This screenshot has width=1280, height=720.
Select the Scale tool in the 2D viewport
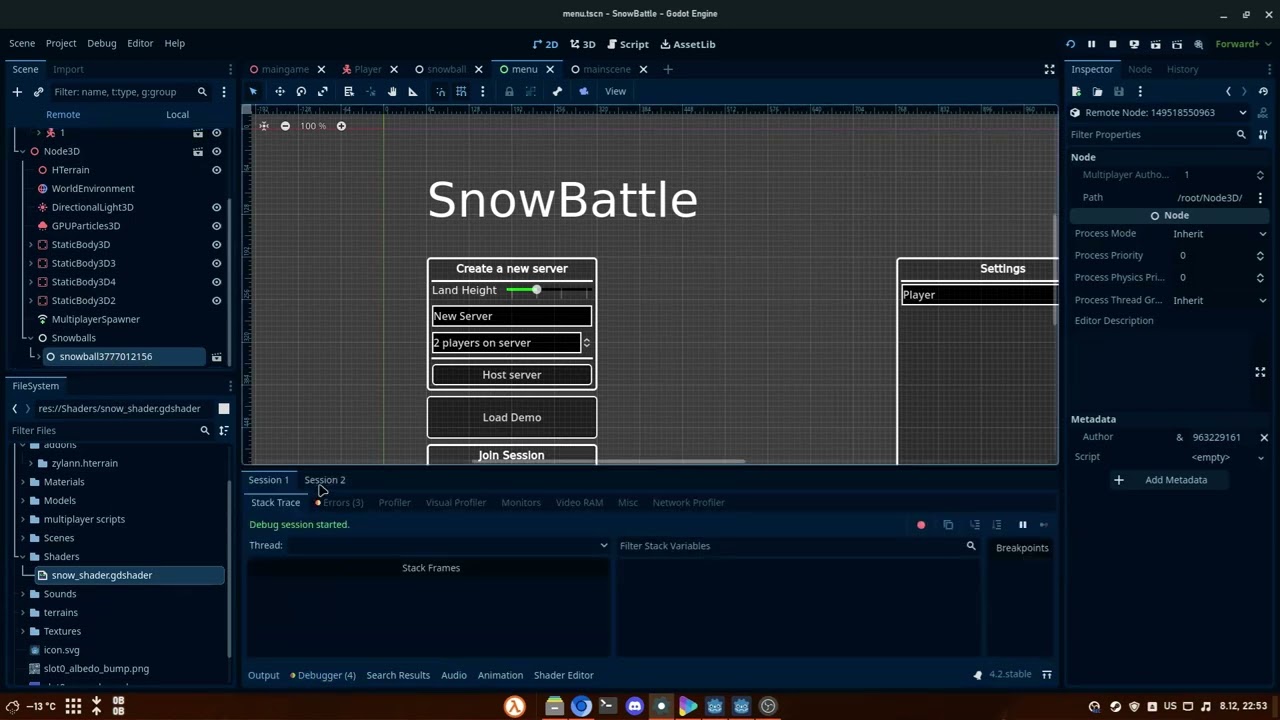coord(322,91)
